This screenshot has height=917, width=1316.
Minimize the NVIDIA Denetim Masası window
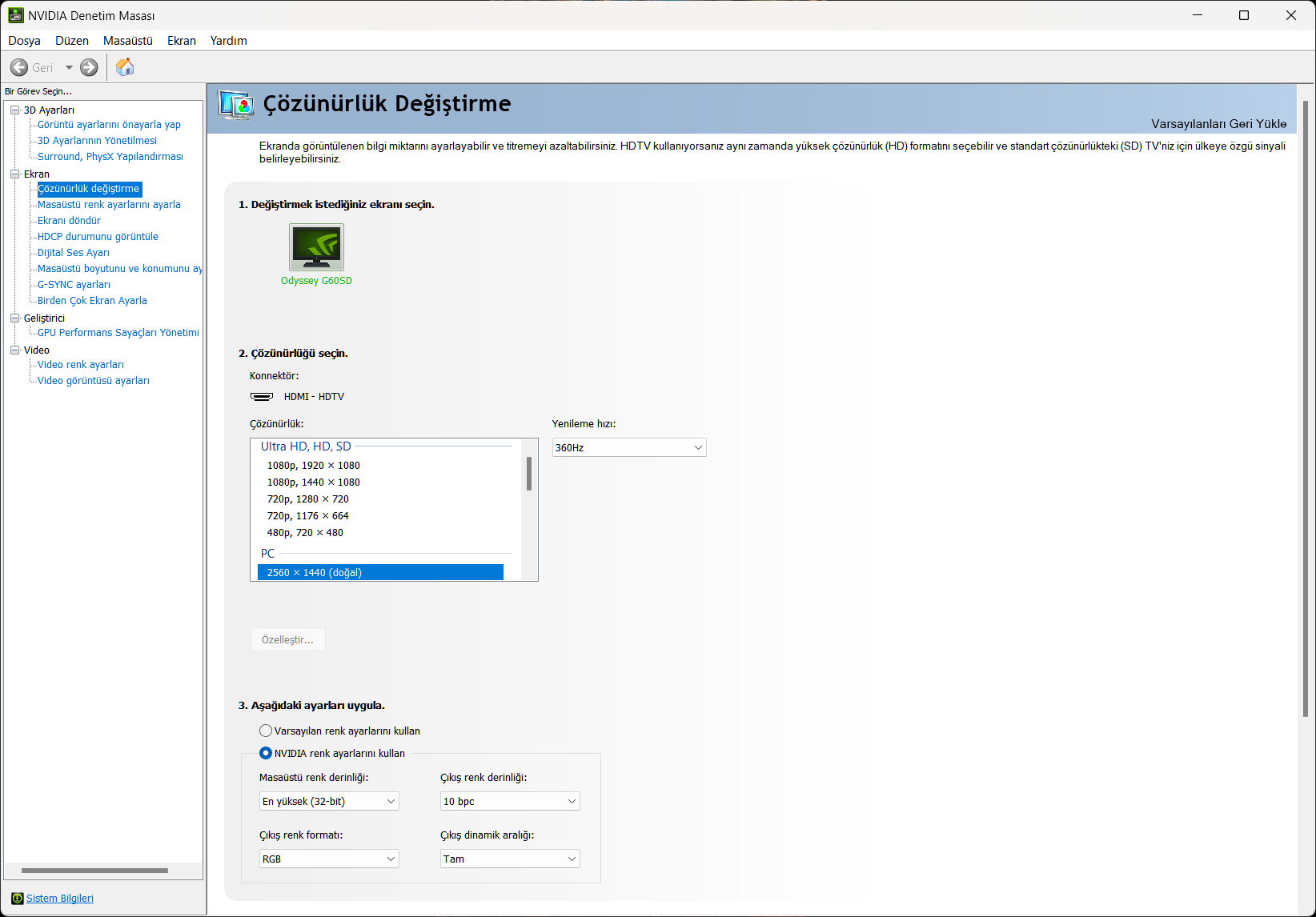point(1198,15)
